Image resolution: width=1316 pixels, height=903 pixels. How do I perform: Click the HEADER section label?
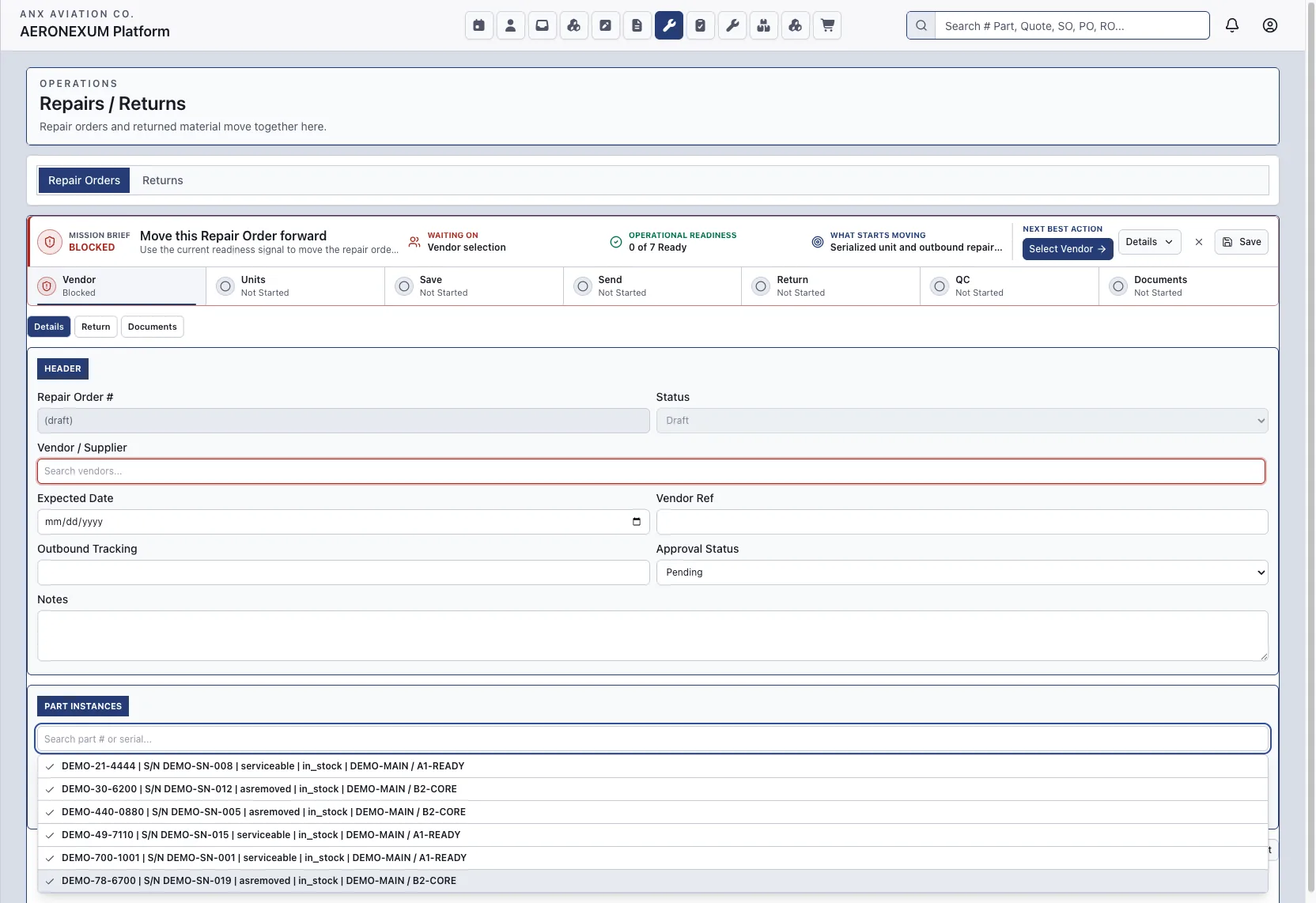coord(62,369)
